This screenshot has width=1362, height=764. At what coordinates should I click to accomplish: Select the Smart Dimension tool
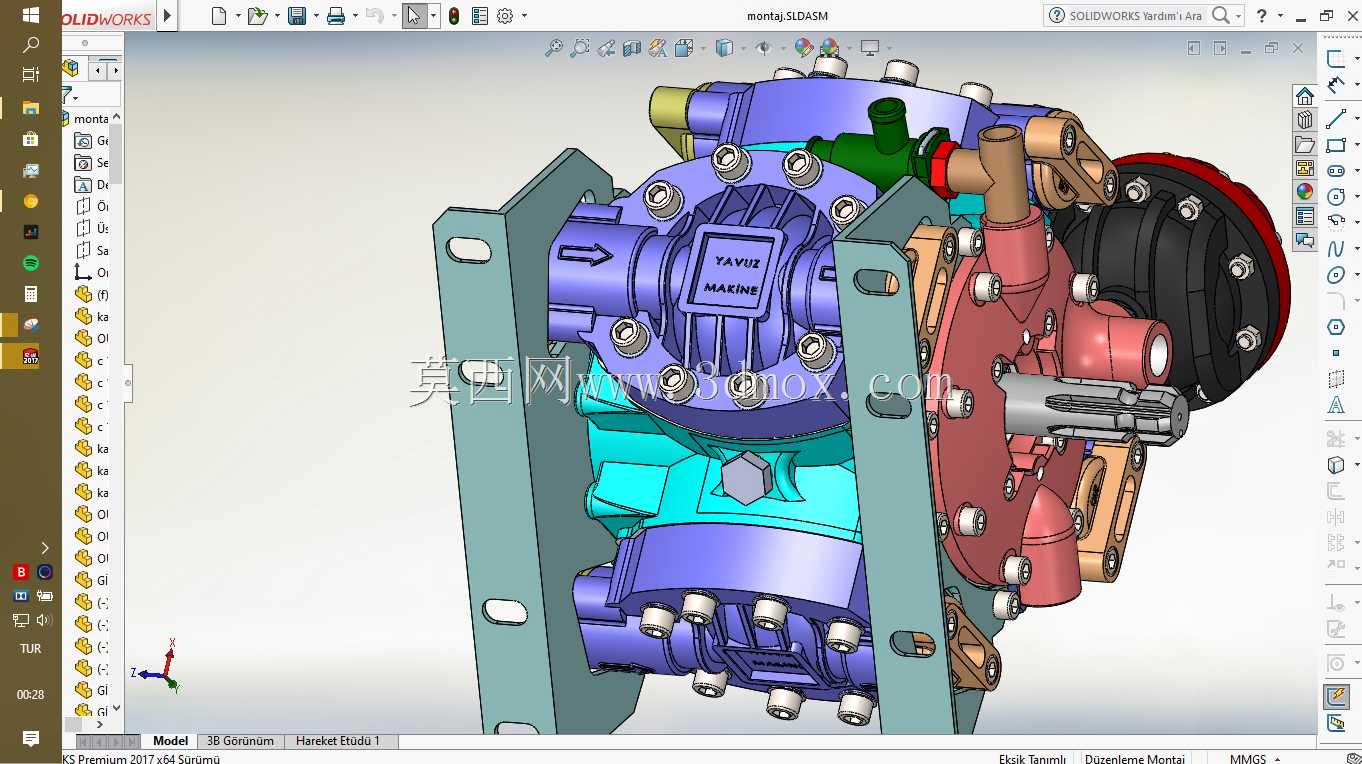[1336, 86]
